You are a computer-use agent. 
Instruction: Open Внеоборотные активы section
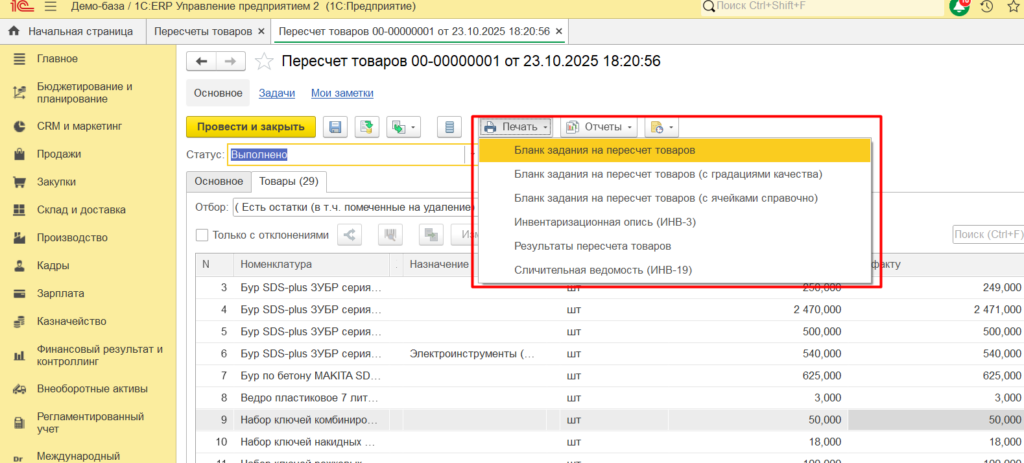click(92, 389)
